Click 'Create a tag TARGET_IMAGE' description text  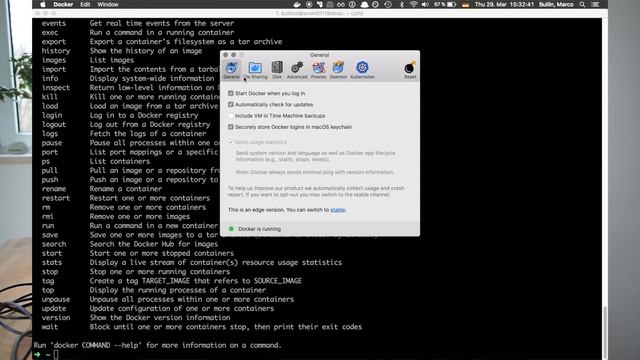pos(196,281)
